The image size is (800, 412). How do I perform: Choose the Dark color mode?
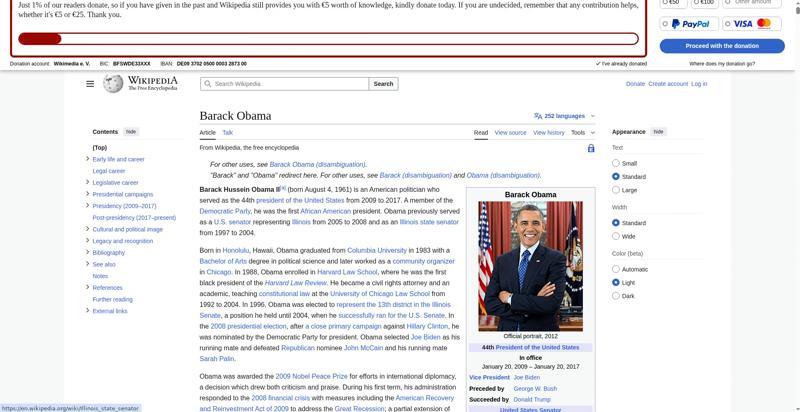[x=616, y=296]
